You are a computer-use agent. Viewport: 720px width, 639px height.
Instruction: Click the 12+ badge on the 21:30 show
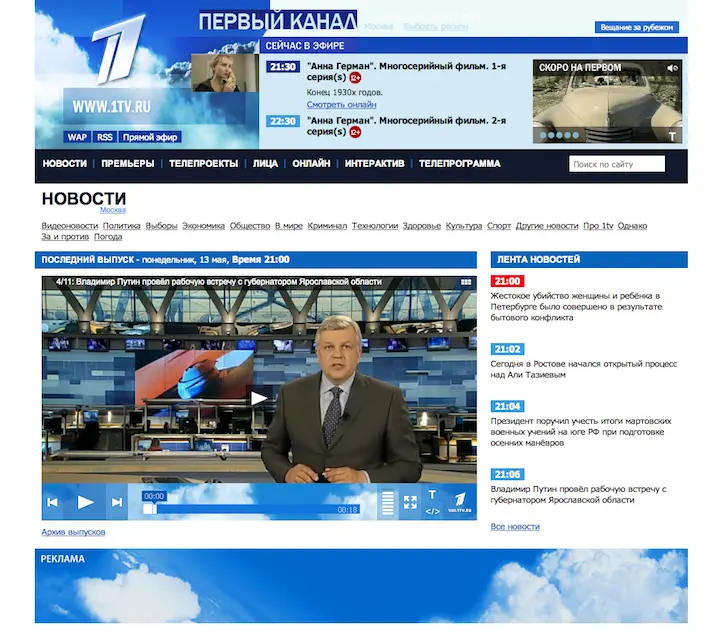tap(355, 78)
